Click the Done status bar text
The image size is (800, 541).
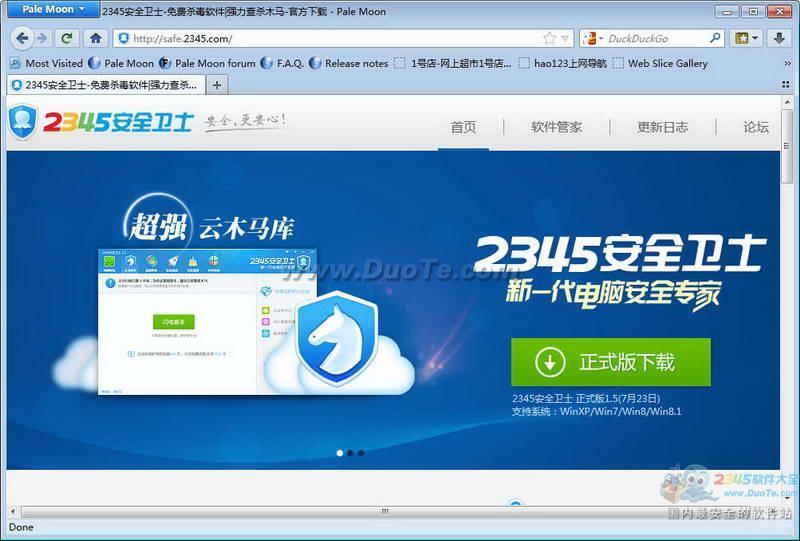click(21, 527)
